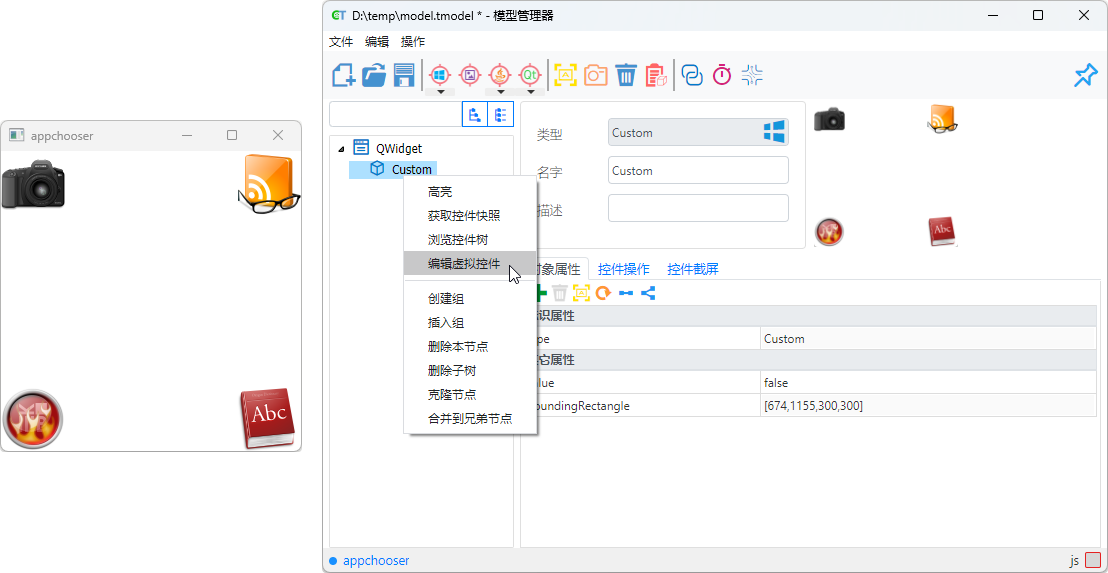Image resolution: width=1108 pixels, height=573 pixels.
Task: Click the new model file icon
Action: pos(344,75)
